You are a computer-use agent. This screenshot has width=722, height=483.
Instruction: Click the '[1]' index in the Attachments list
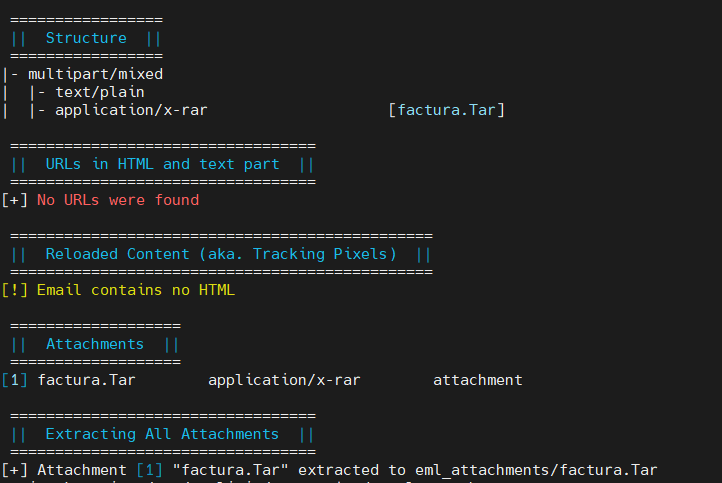tap(14, 380)
